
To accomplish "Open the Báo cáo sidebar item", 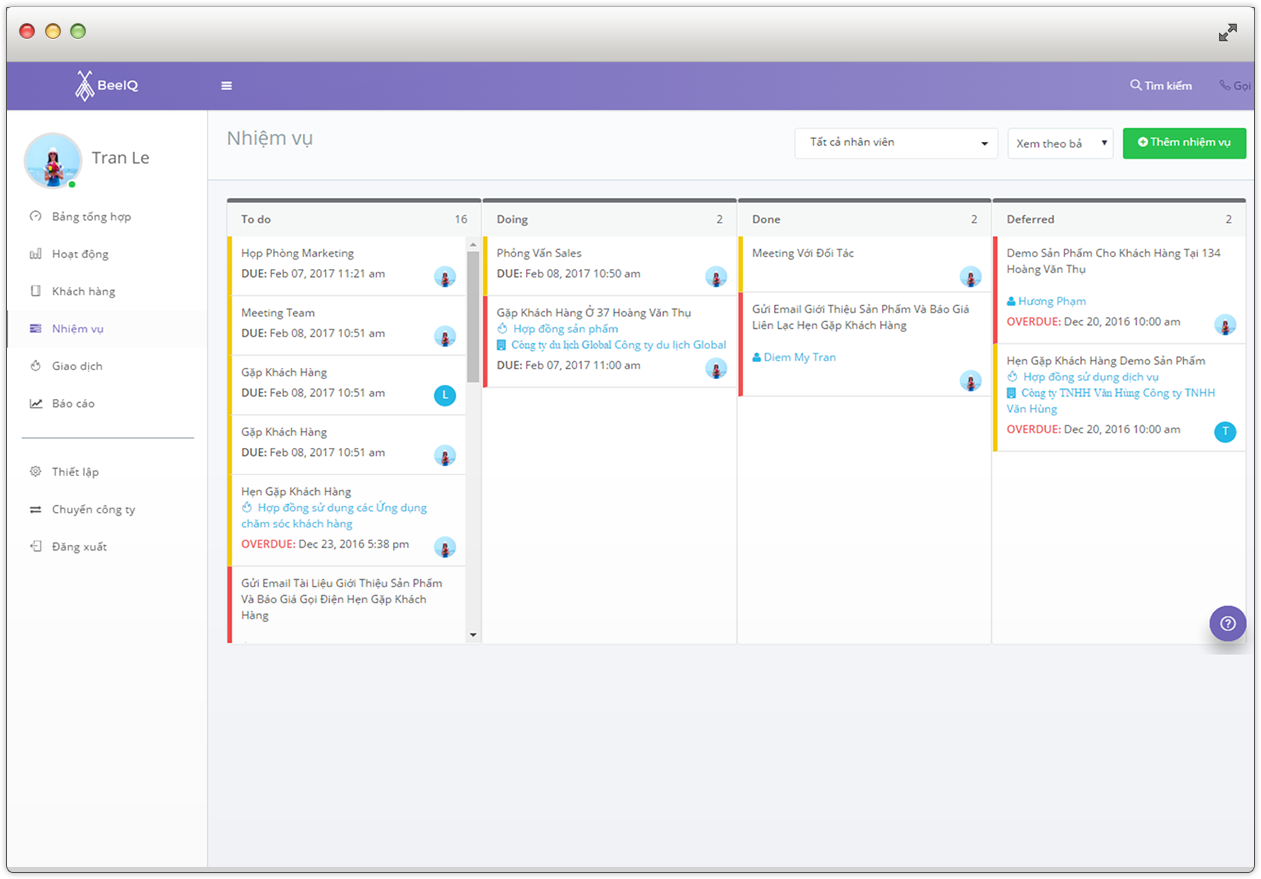I will [73, 404].
